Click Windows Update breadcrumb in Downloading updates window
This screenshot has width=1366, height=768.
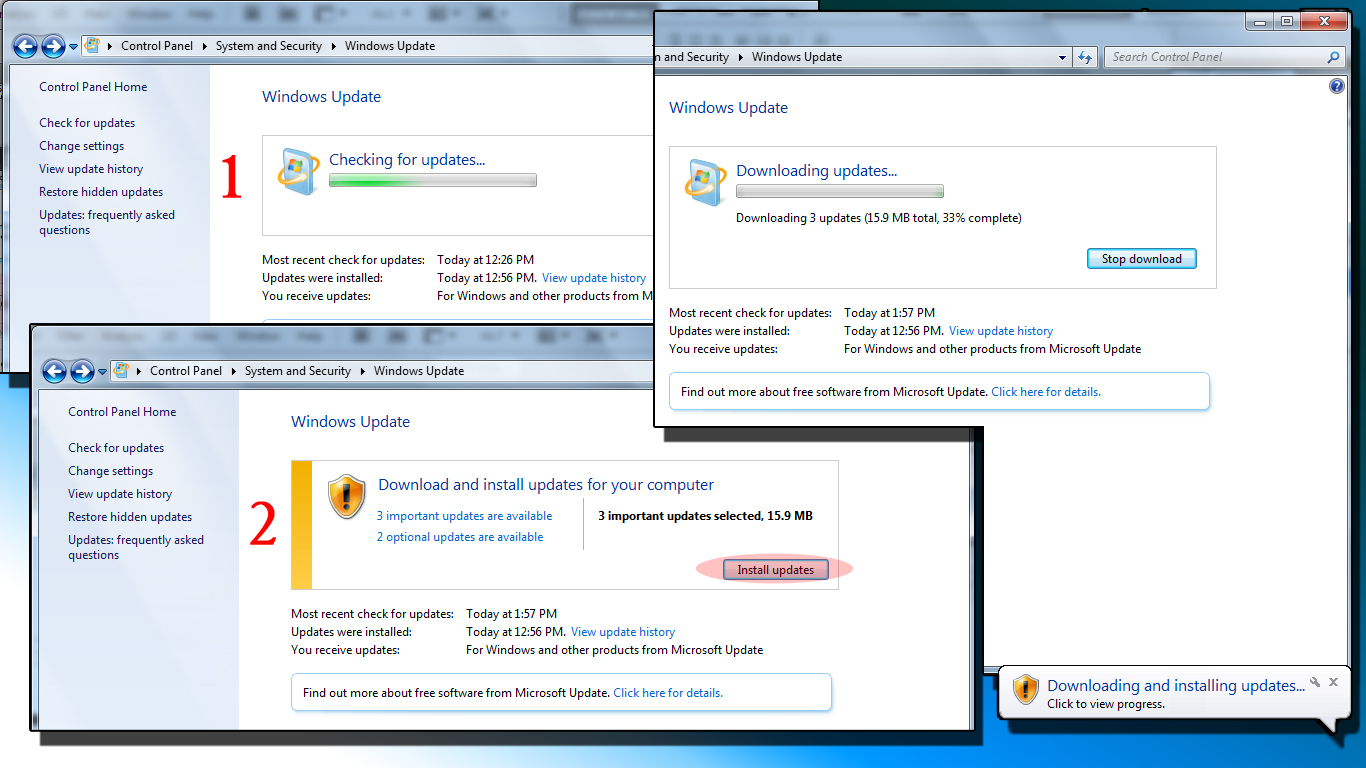(x=797, y=57)
